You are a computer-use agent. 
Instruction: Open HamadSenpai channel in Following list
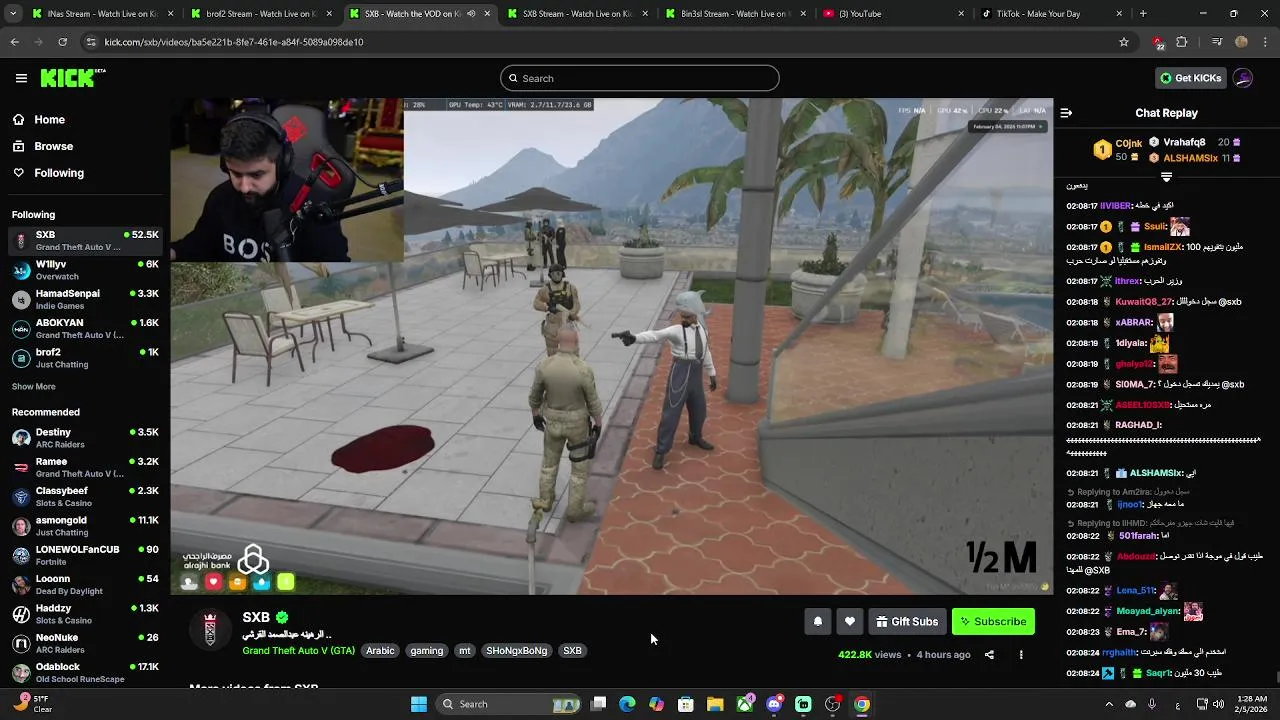tap(85, 299)
